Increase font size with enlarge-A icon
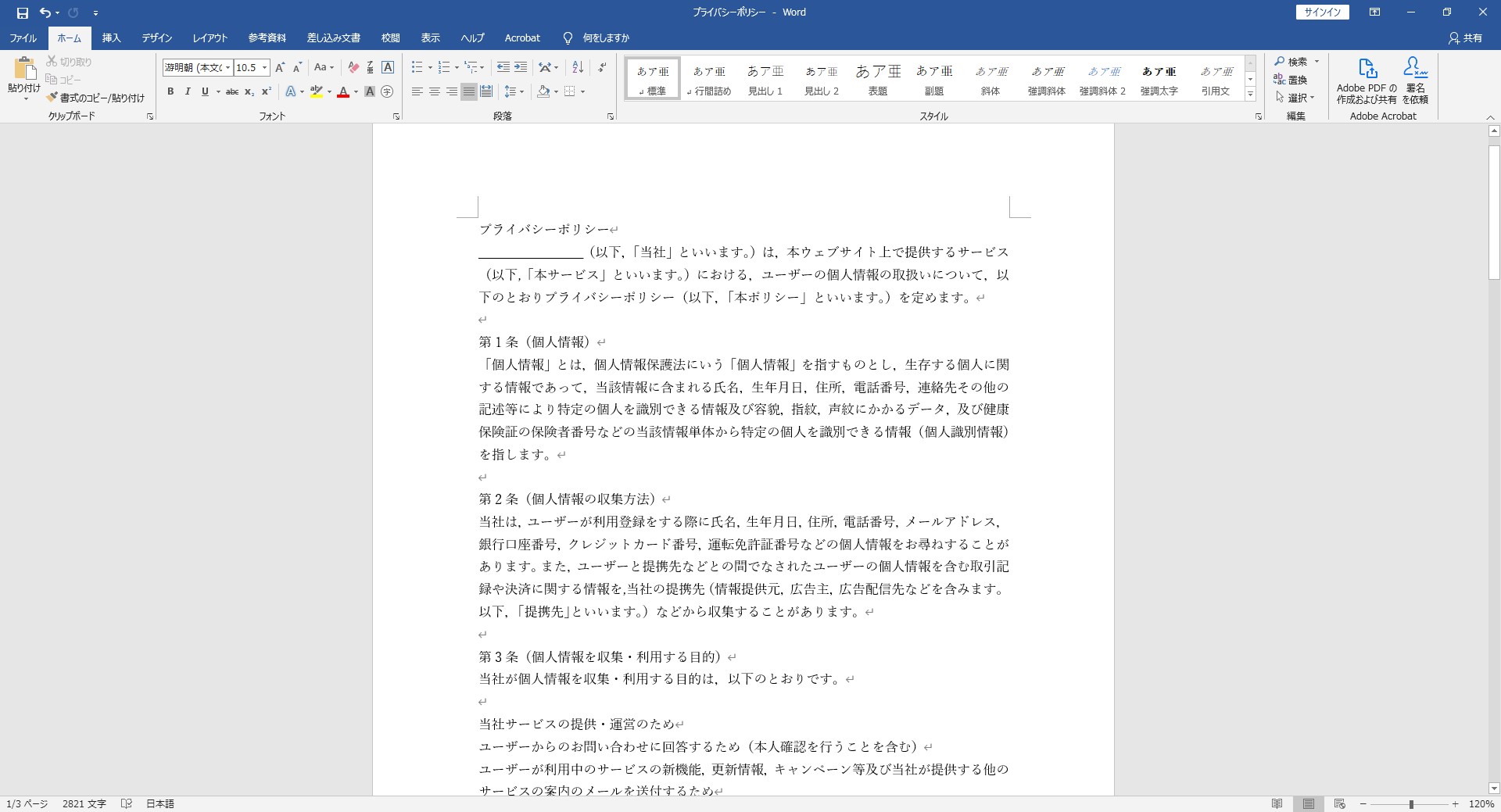The width and height of the screenshot is (1501, 812). point(280,67)
